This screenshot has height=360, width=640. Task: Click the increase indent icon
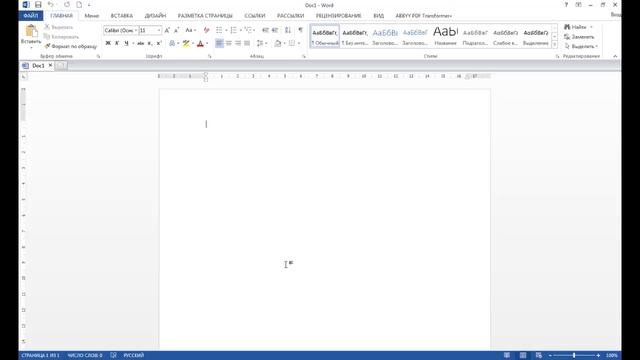[x=275, y=30]
